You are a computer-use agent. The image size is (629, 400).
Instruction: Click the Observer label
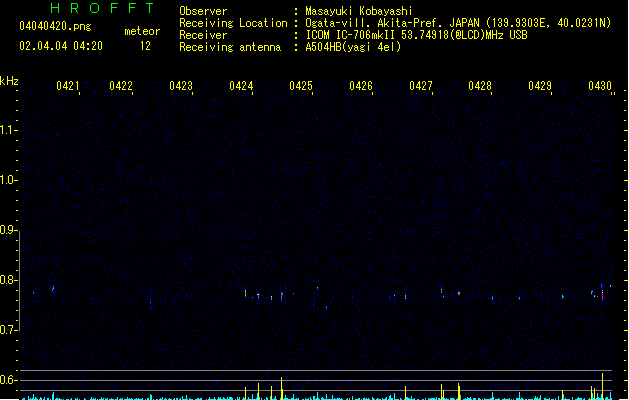tap(203, 11)
